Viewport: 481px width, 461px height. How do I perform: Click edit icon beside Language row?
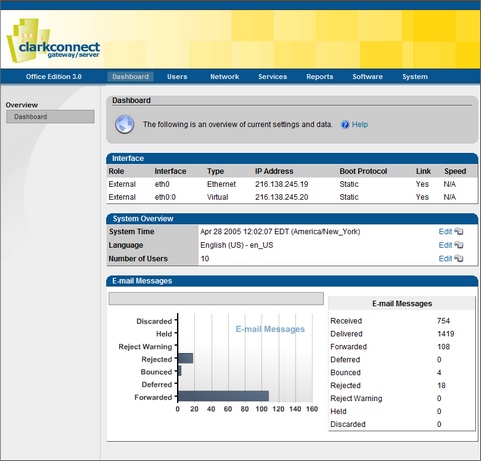pyautogui.click(x=459, y=245)
